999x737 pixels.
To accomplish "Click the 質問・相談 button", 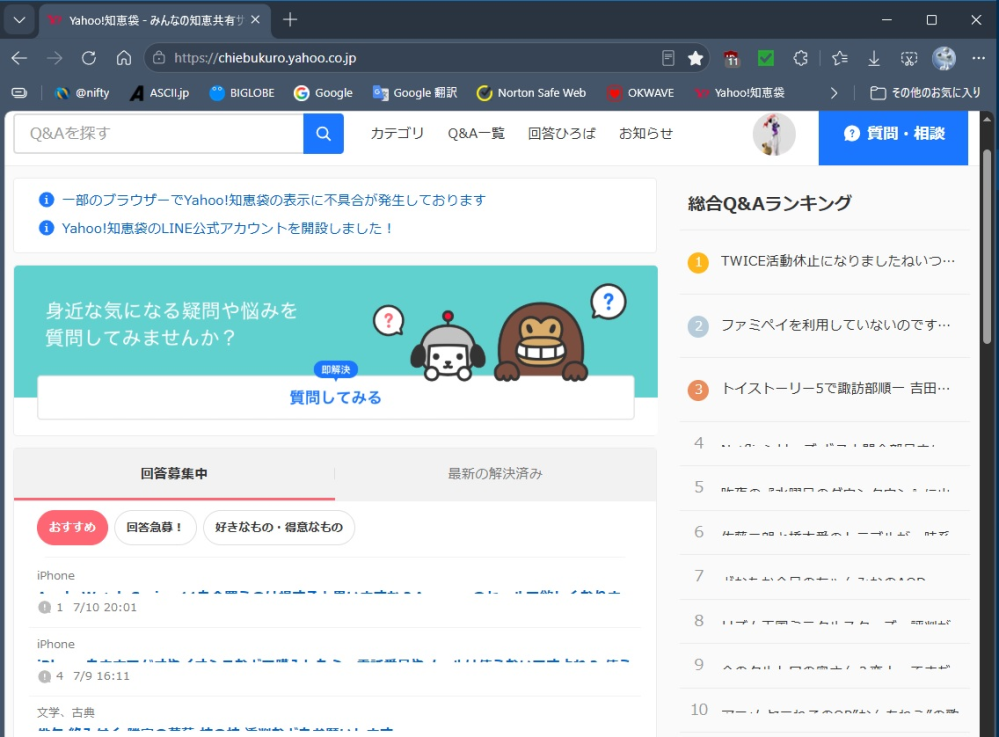I will tap(893, 138).
